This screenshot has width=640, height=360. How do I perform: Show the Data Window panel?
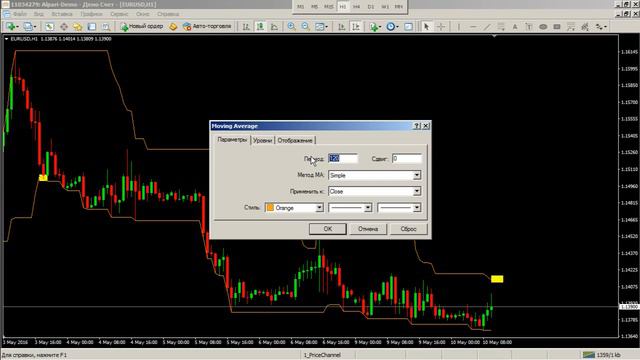(x=64, y=27)
